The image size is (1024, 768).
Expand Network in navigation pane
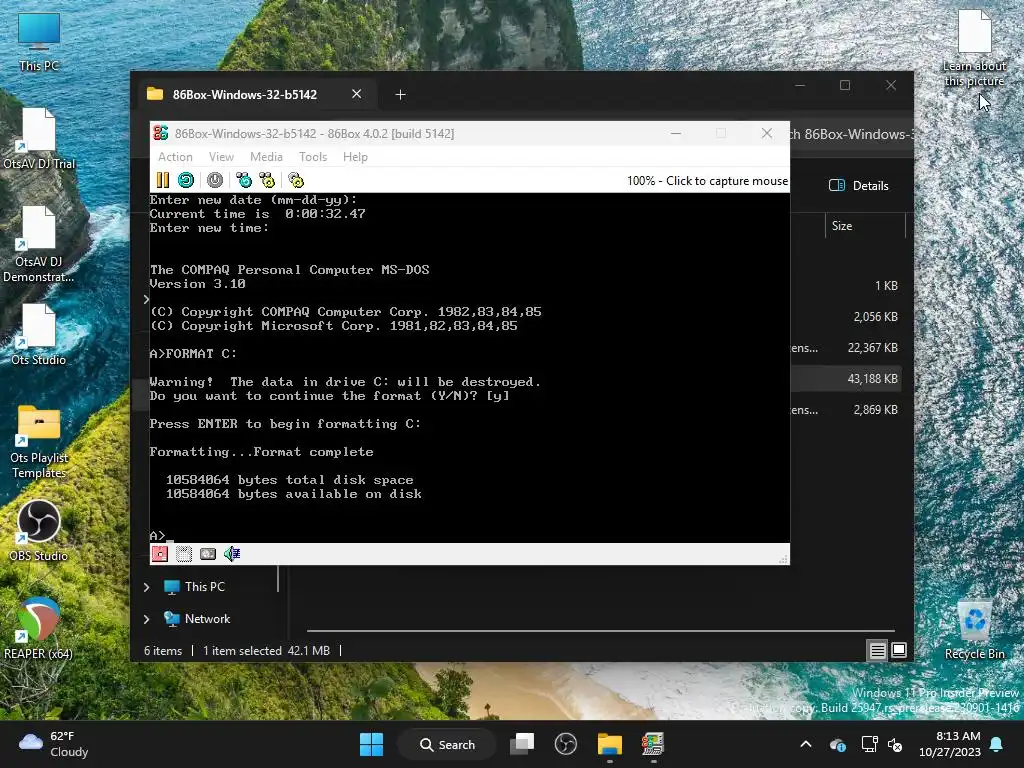[x=147, y=619]
